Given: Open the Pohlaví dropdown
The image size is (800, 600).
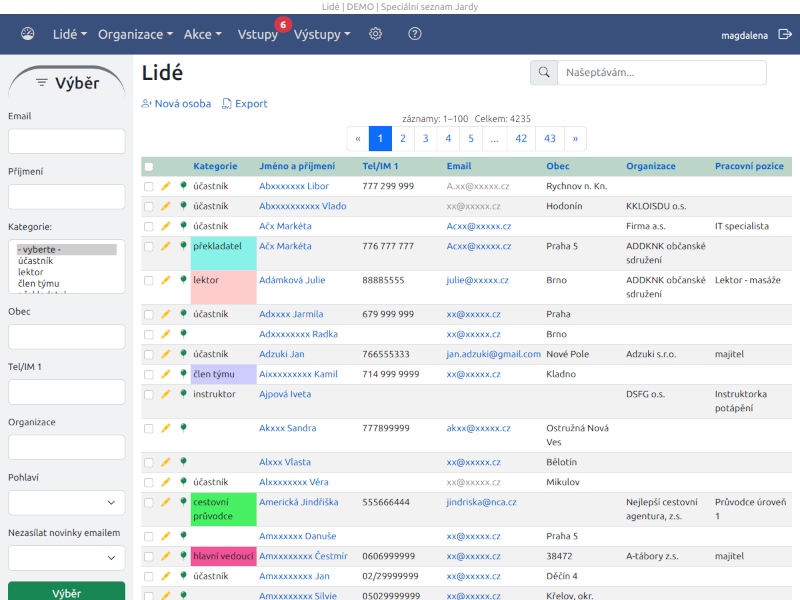Looking at the screenshot, I should tap(66, 503).
